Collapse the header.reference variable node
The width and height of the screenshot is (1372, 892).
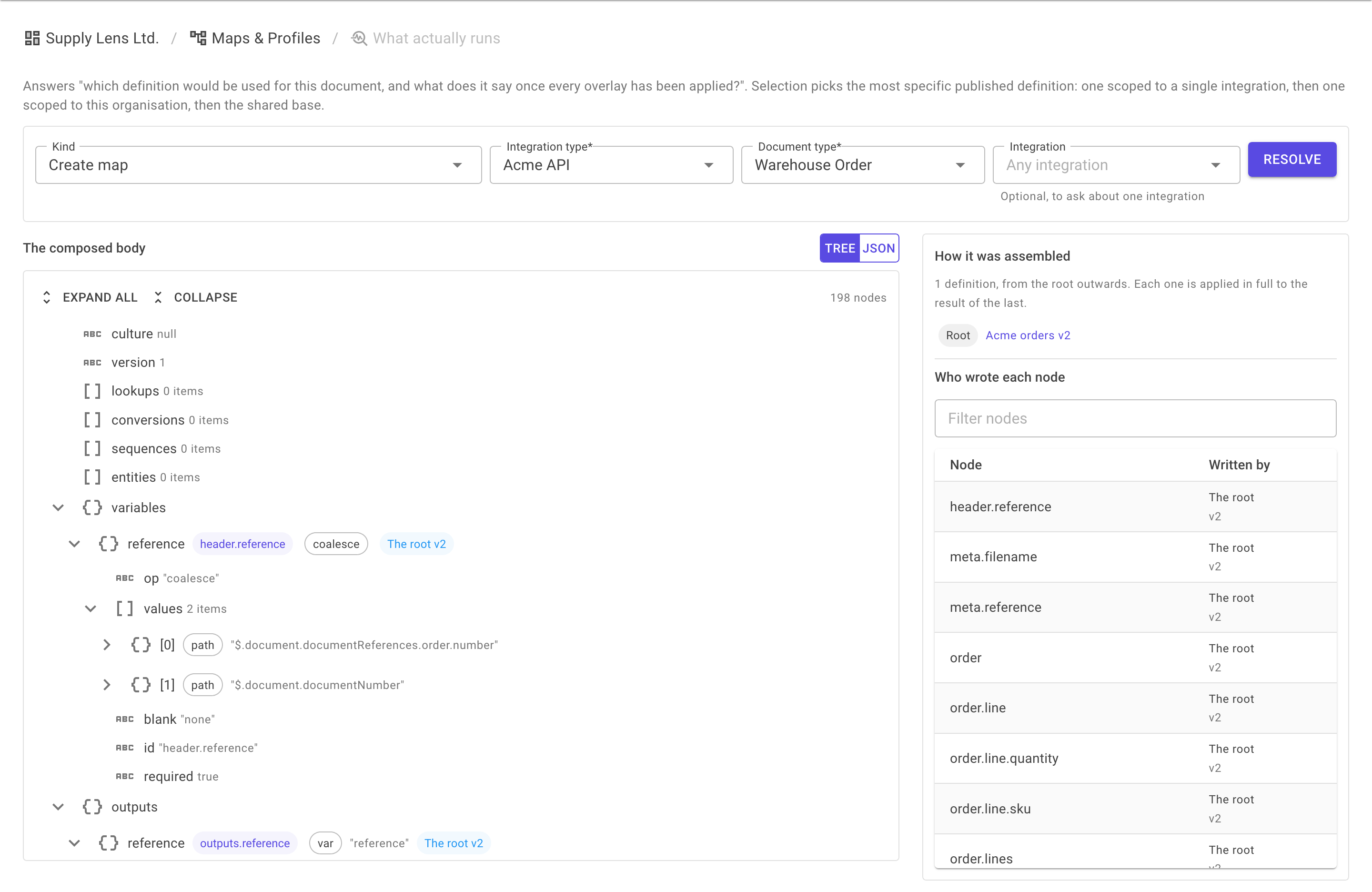click(x=74, y=544)
